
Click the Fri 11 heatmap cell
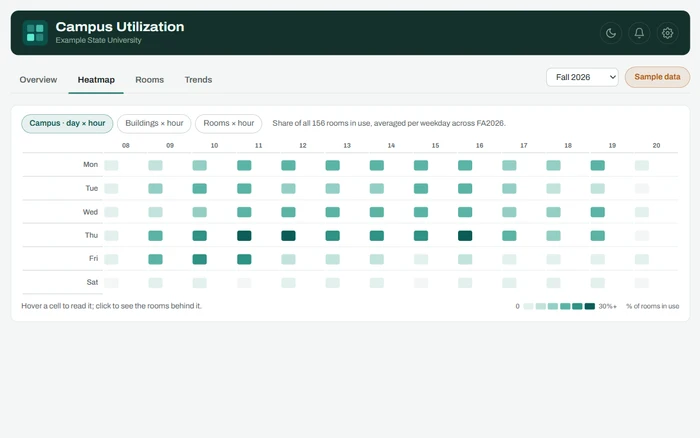pyautogui.click(x=244, y=259)
